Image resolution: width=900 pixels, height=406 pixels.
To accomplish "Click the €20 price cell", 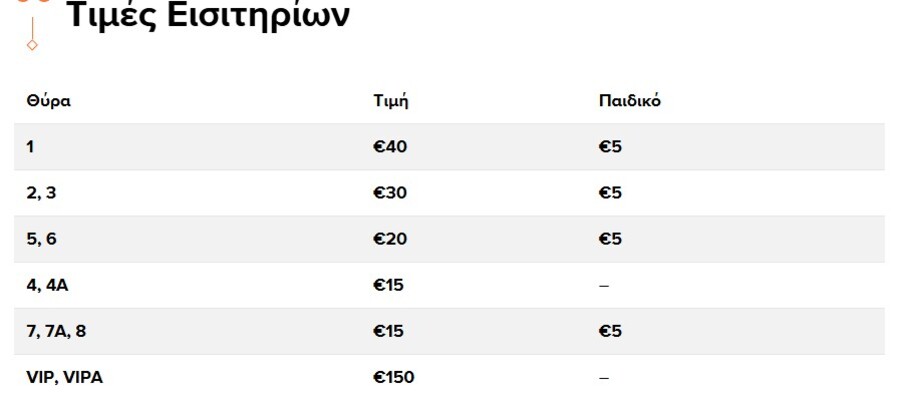I will 390,239.
